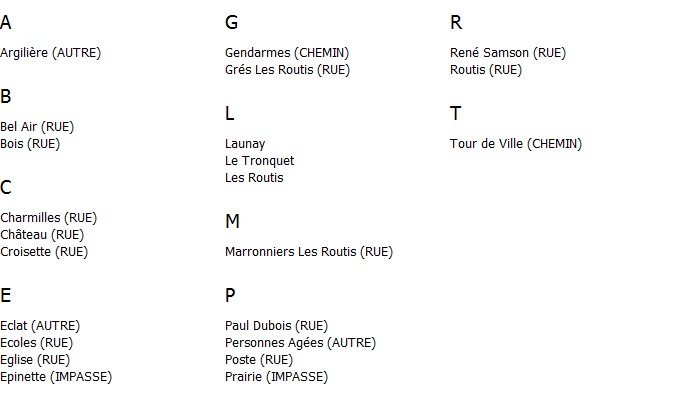Click the Bois (RUE) entry
The image size is (675, 393).
point(30,144)
